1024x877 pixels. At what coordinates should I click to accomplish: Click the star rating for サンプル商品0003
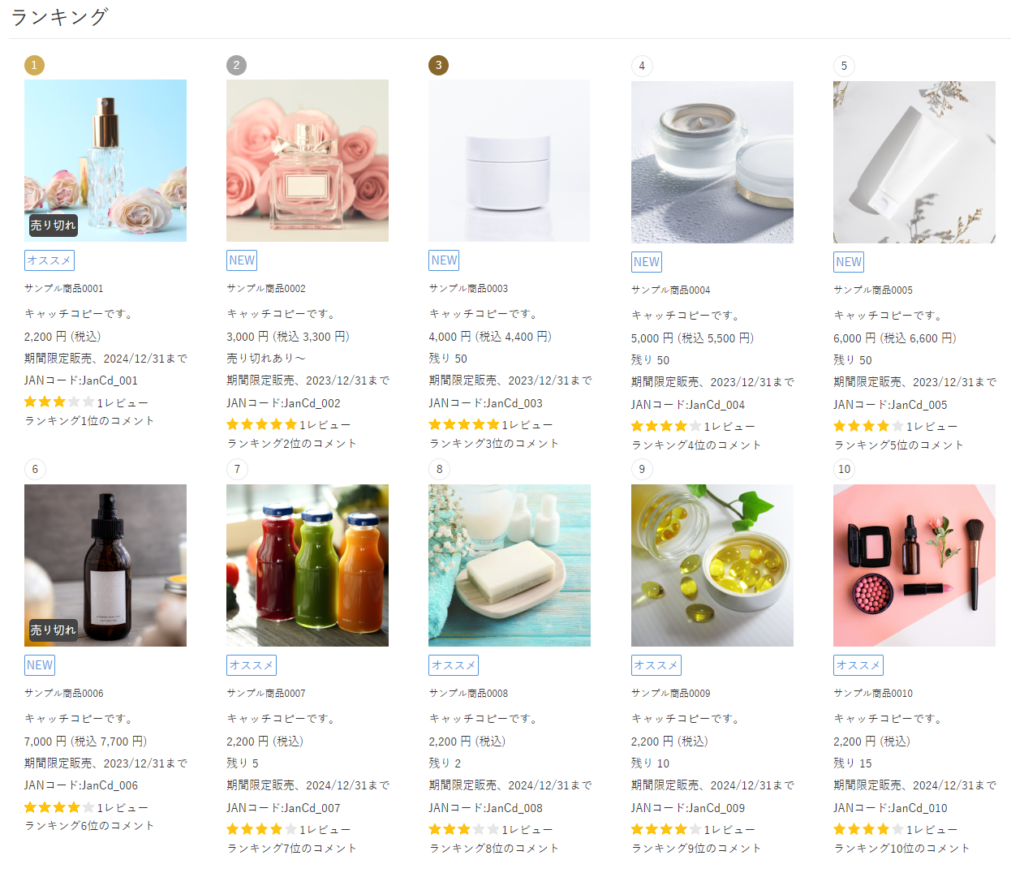pyautogui.click(x=464, y=425)
